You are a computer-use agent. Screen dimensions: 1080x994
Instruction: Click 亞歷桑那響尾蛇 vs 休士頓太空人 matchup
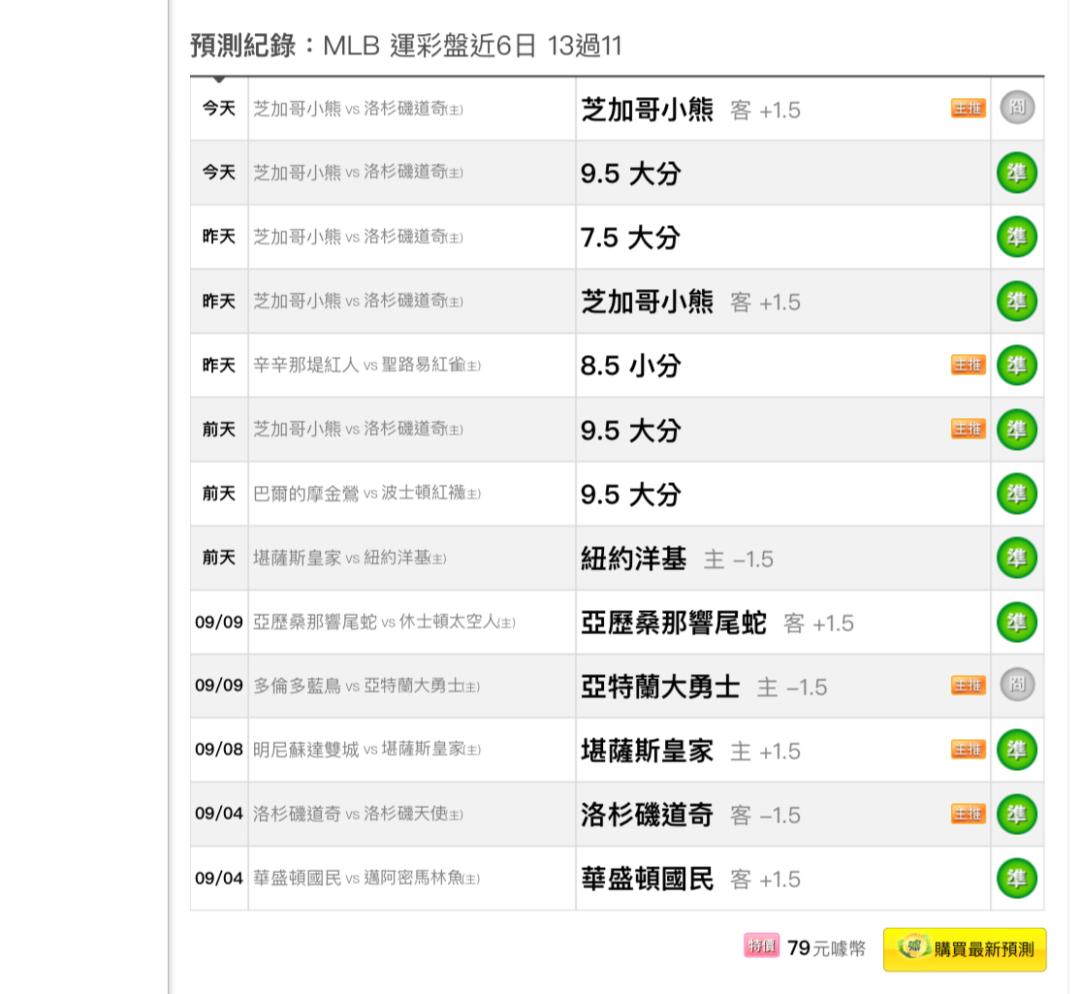384,622
